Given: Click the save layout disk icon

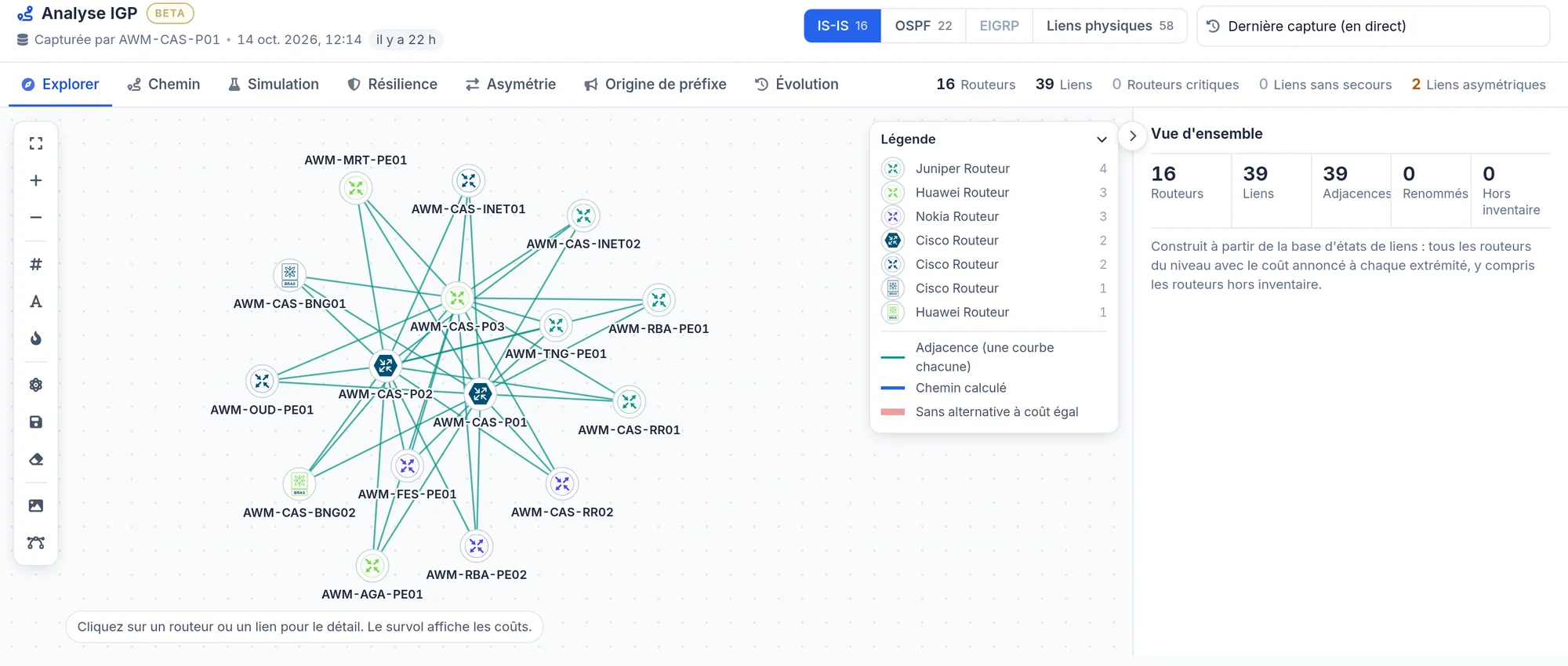Looking at the screenshot, I should [36, 422].
